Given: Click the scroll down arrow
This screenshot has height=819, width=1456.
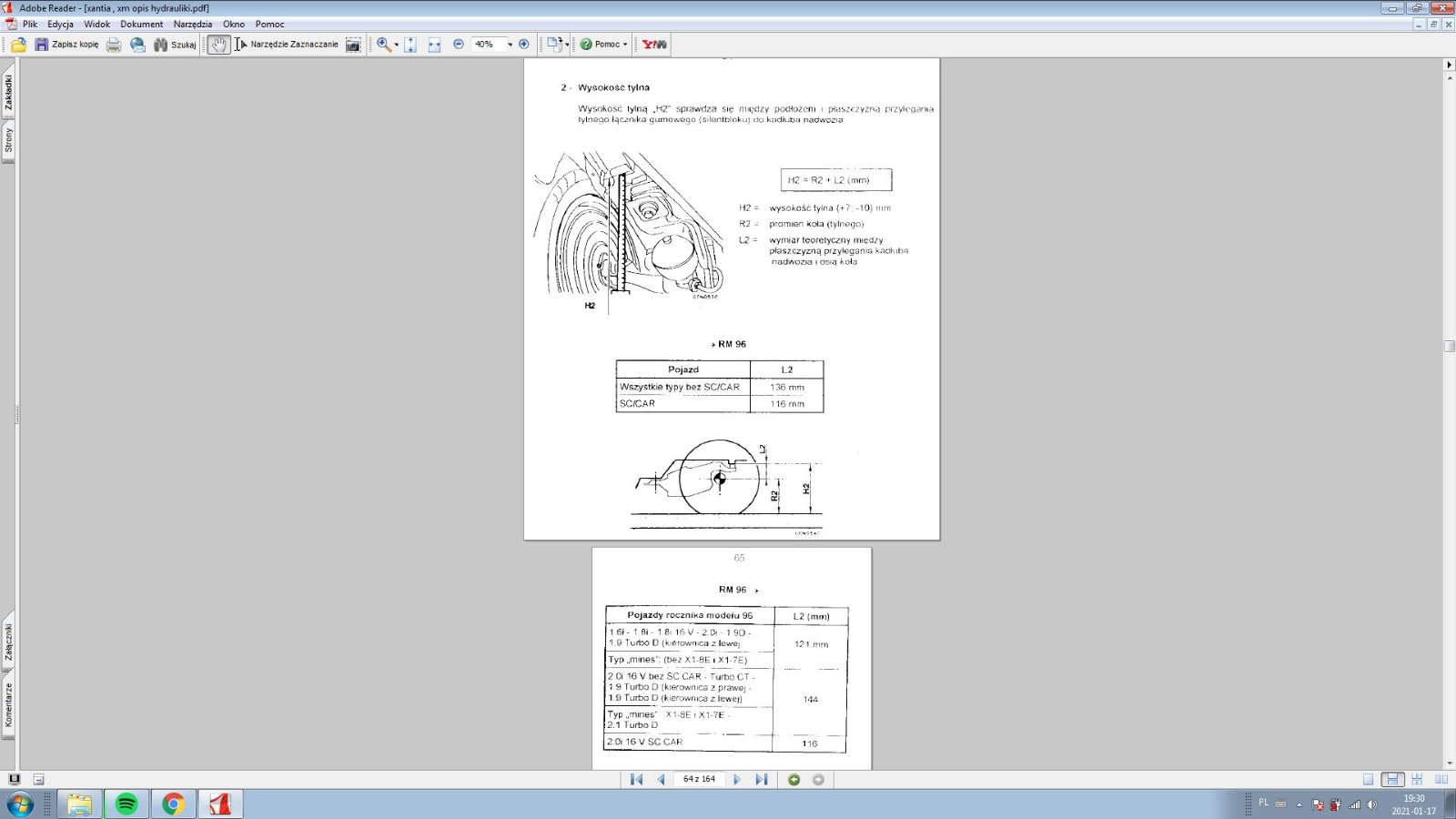Looking at the screenshot, I should click(1450, 764).
